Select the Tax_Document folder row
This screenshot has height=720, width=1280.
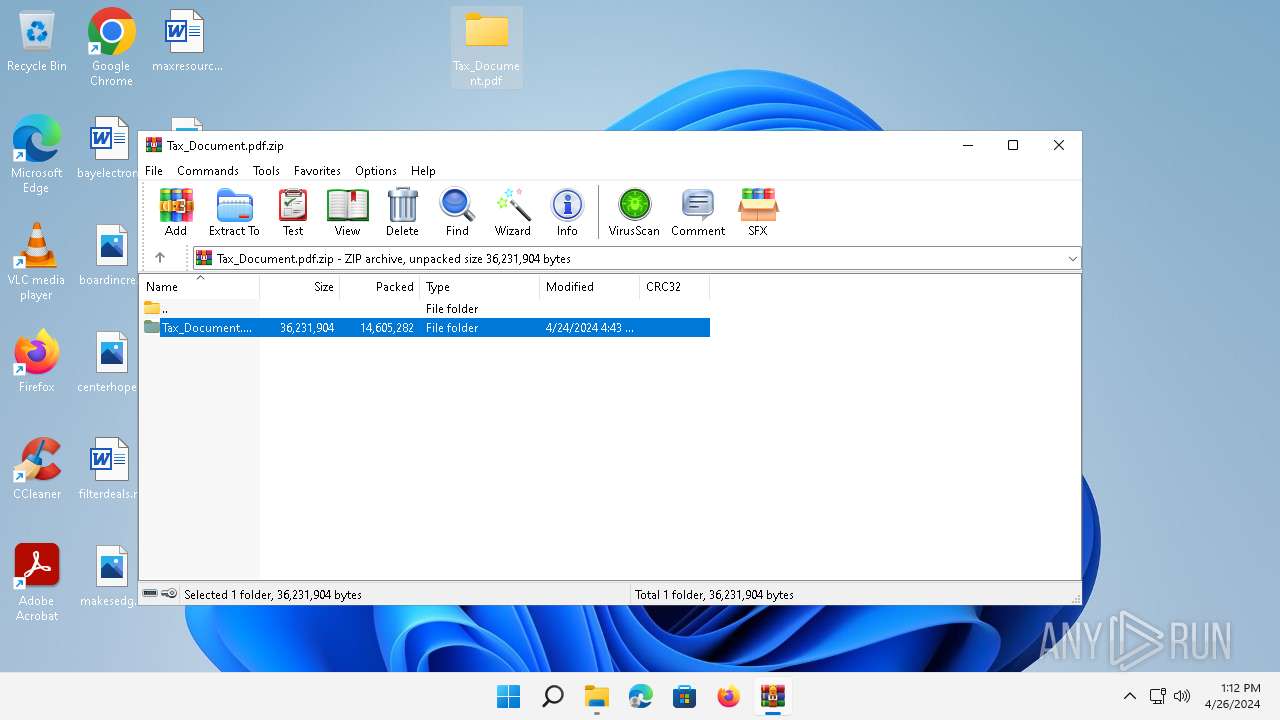pyautogui.click(x=425, y=328)
